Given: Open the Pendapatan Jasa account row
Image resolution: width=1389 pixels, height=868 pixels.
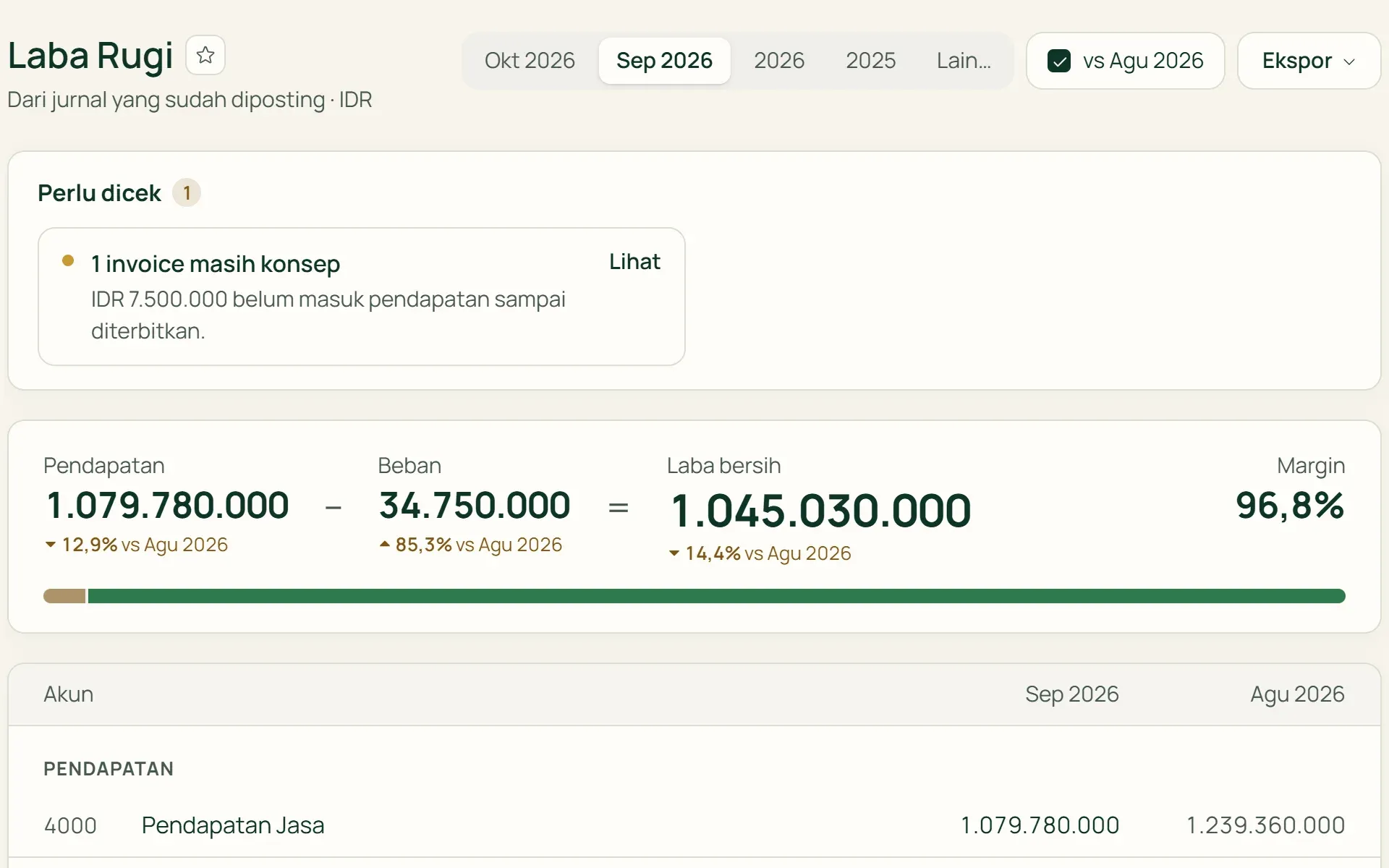Looking at the screenshot, I should click(x=694, y=825).
